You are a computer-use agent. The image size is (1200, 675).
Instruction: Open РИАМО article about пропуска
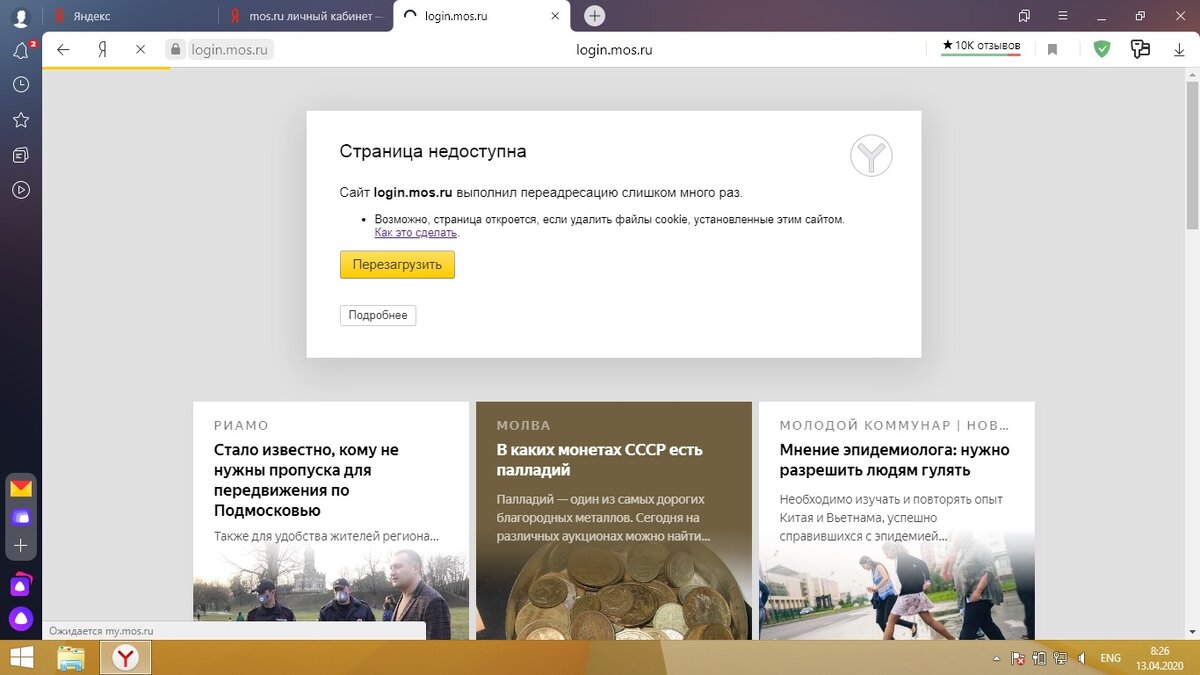tap(306, 480)
